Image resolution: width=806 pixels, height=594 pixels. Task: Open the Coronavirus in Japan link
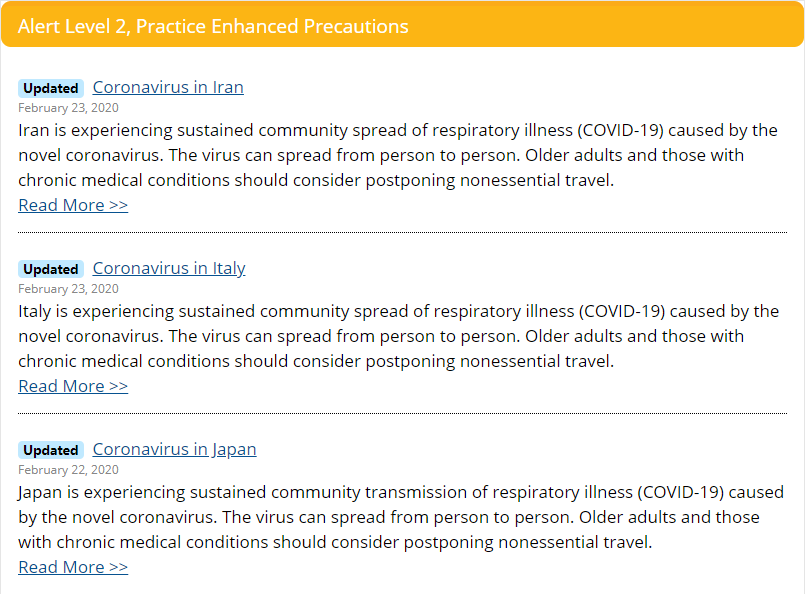pos(174,449)
